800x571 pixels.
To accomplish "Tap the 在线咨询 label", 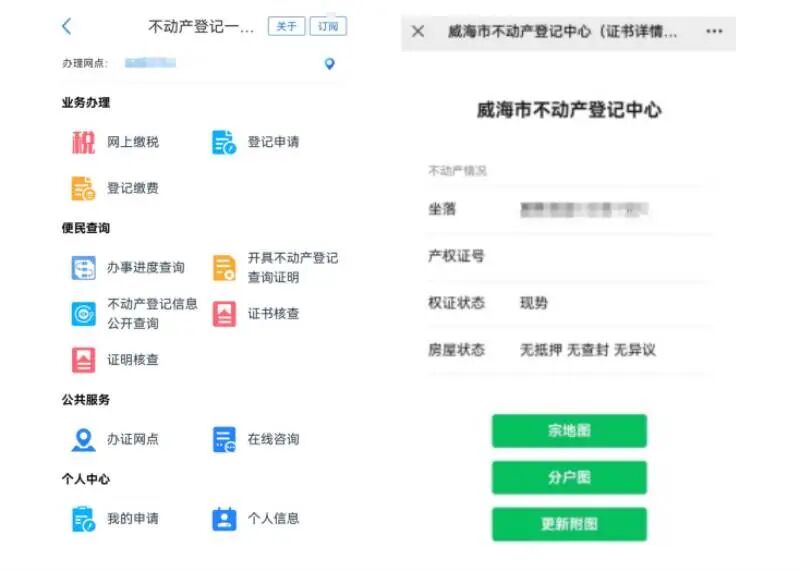I will (273, 439).
